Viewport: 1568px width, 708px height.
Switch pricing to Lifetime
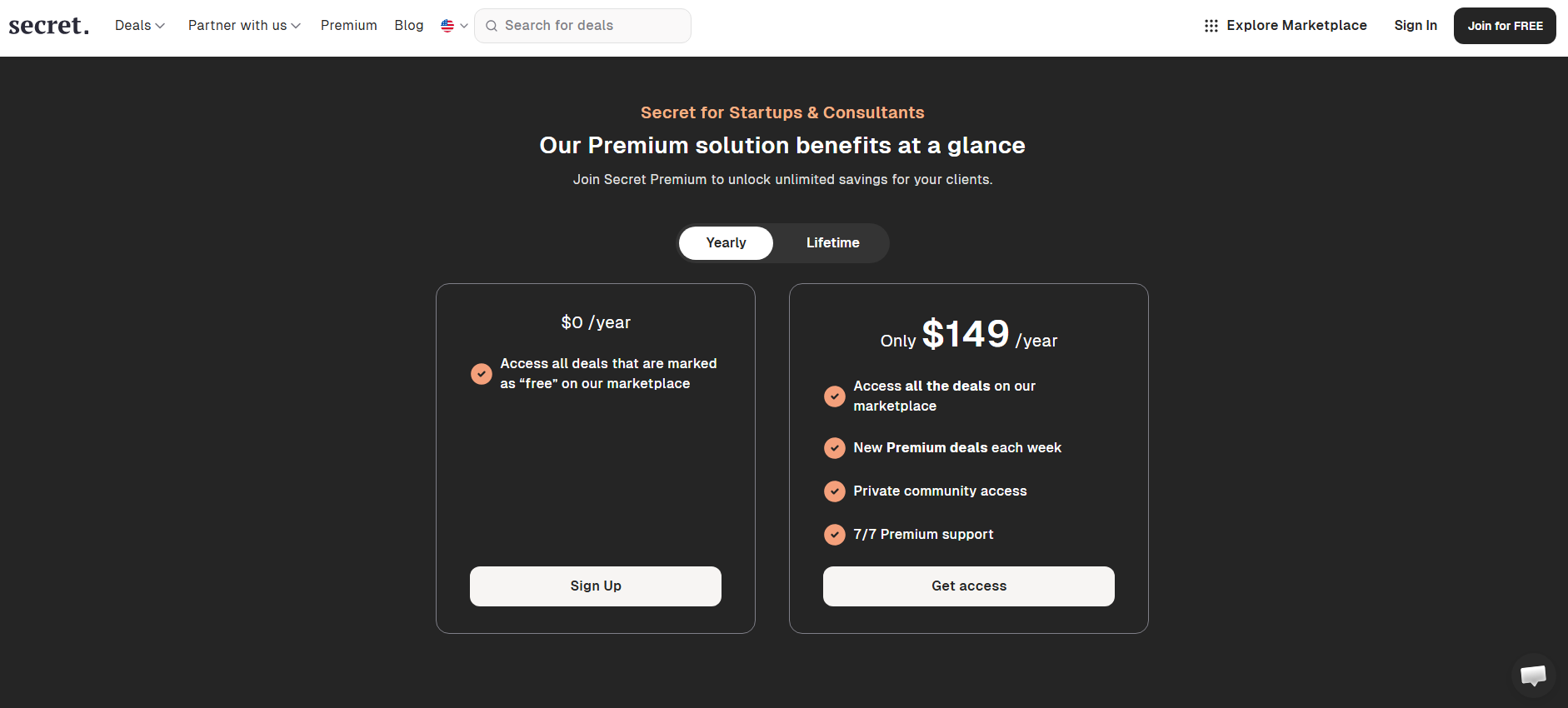coord(832,243)
